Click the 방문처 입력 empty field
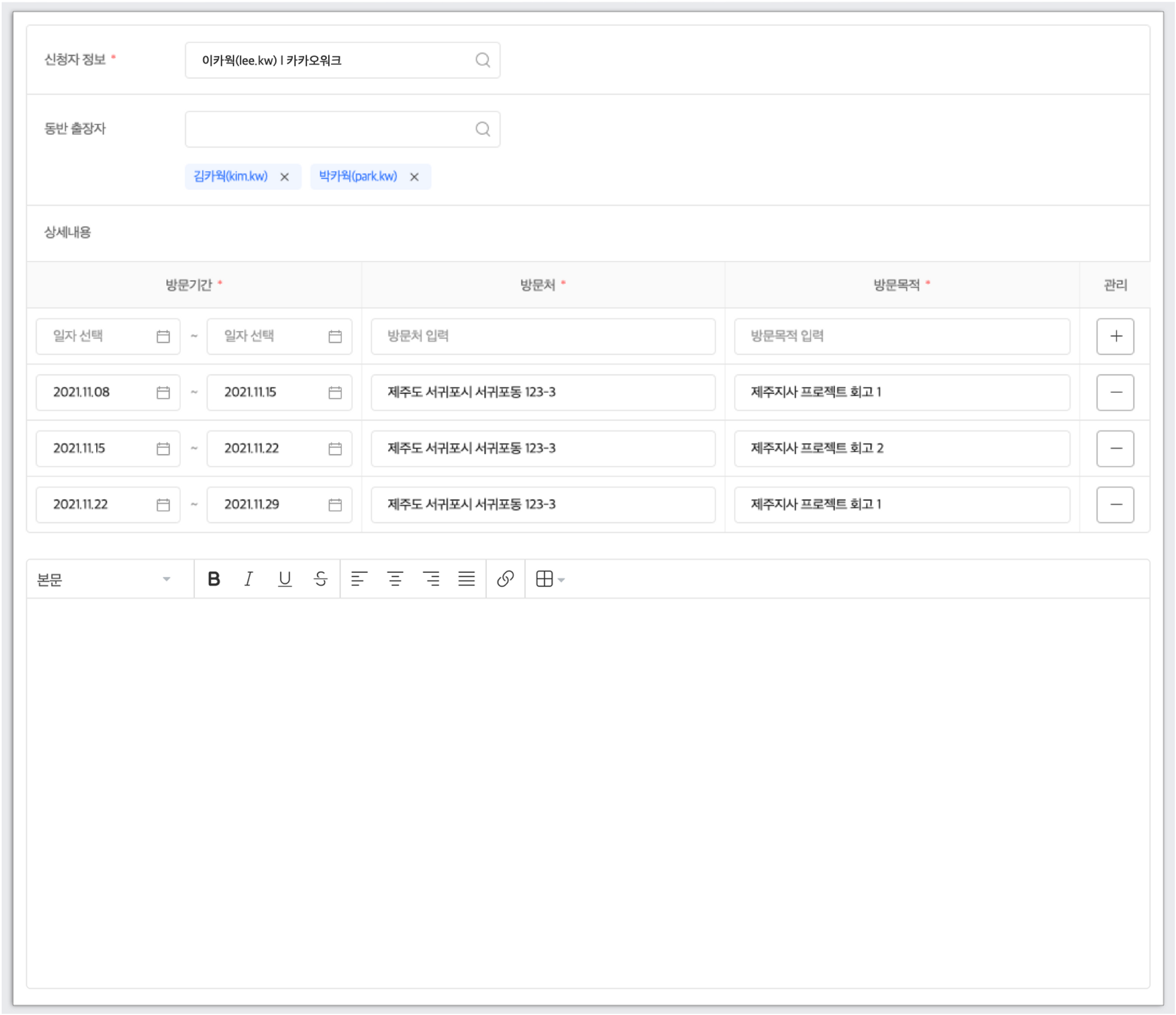This screenshot has height=1015, width=1176. (x=543, y=336)
